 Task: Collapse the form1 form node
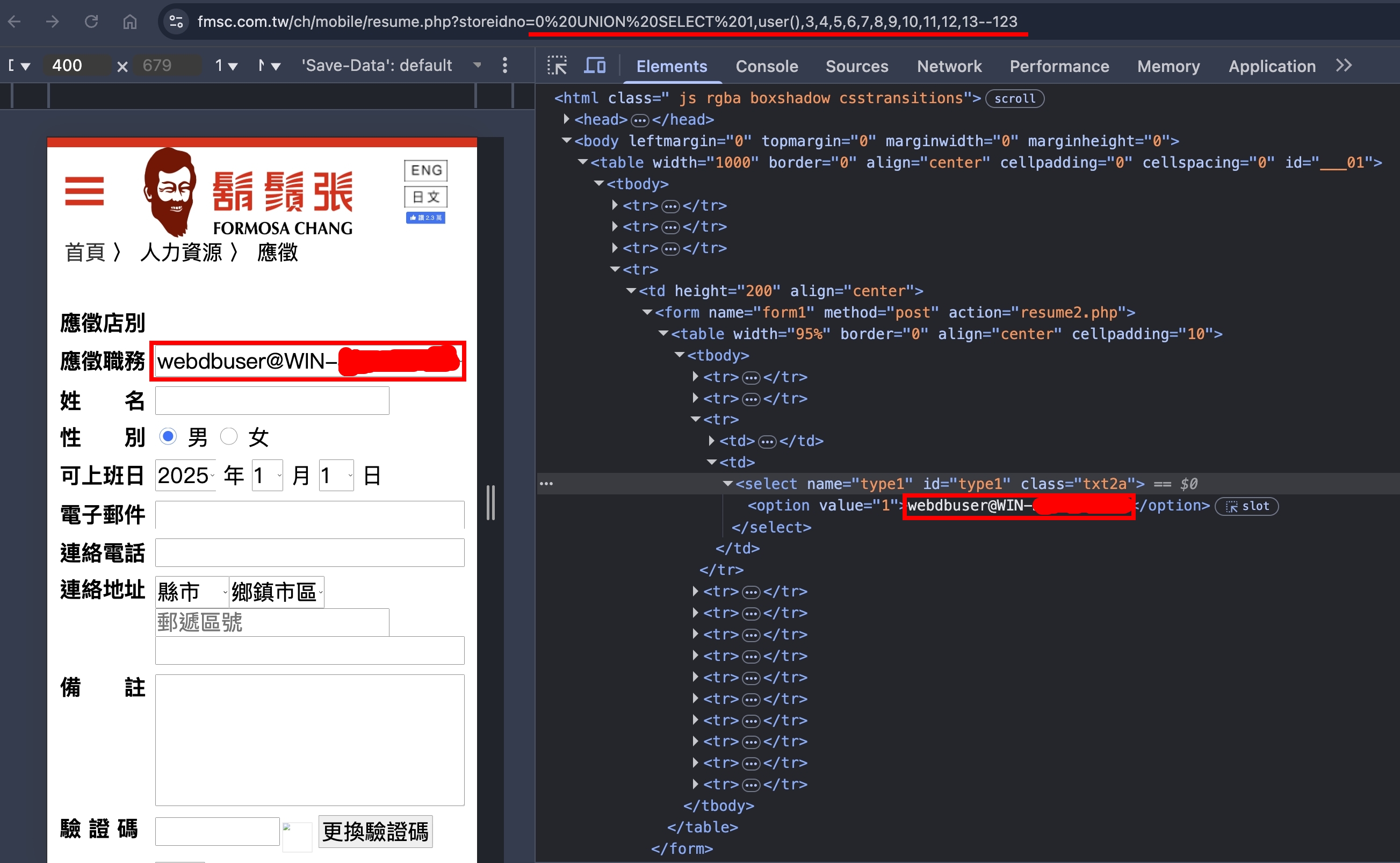click(x=647, y=312)
